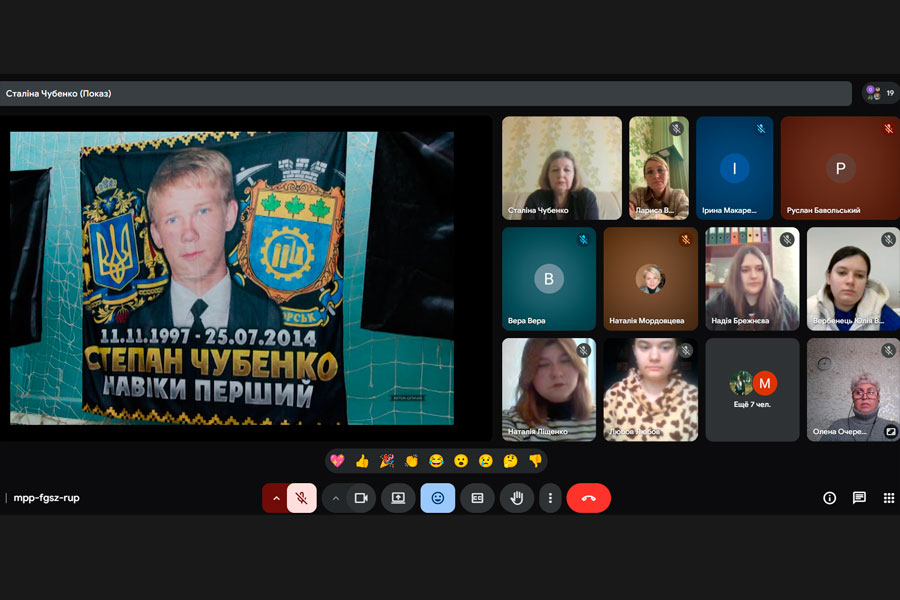Send the sparkling heart reaction
900x600 pixels.
(x=338, y=460)
